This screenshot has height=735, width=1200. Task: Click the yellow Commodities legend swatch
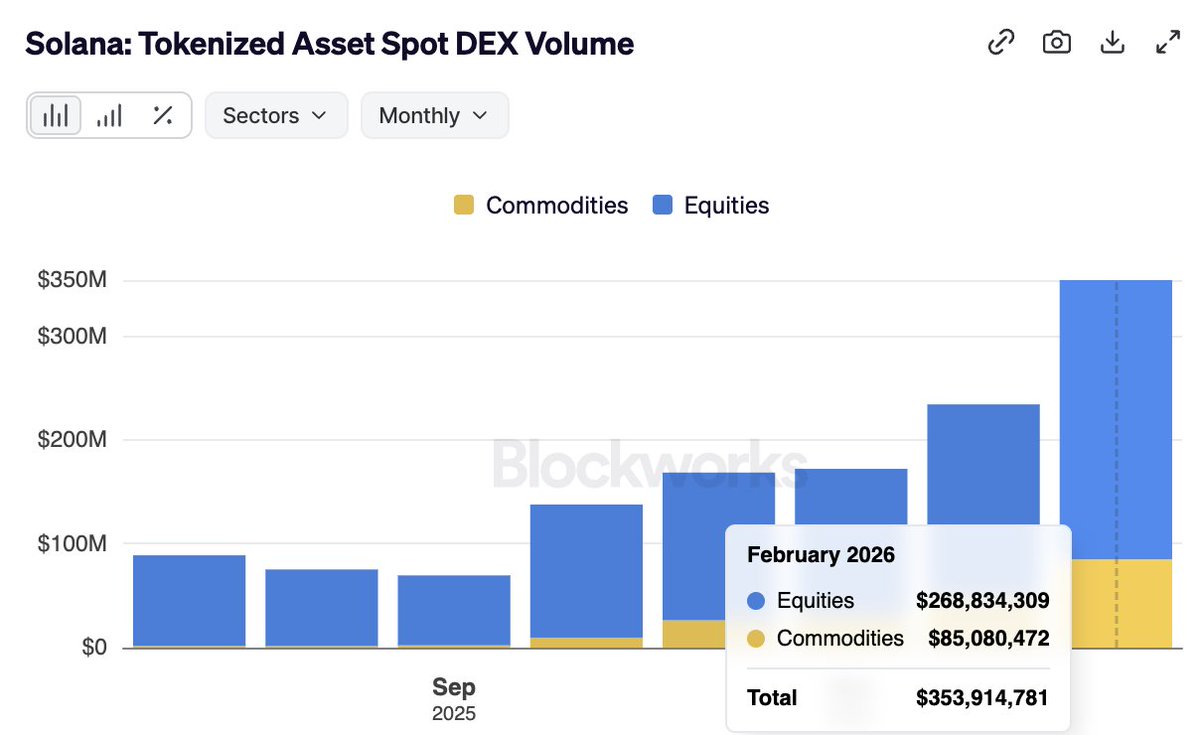[x=463, y=205]
